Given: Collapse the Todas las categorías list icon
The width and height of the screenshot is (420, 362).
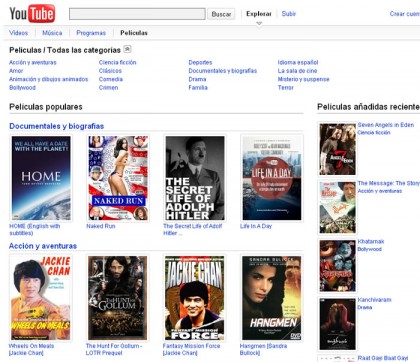Looking at the screenshot, I should pyautogui.click(x=127, y=49).
